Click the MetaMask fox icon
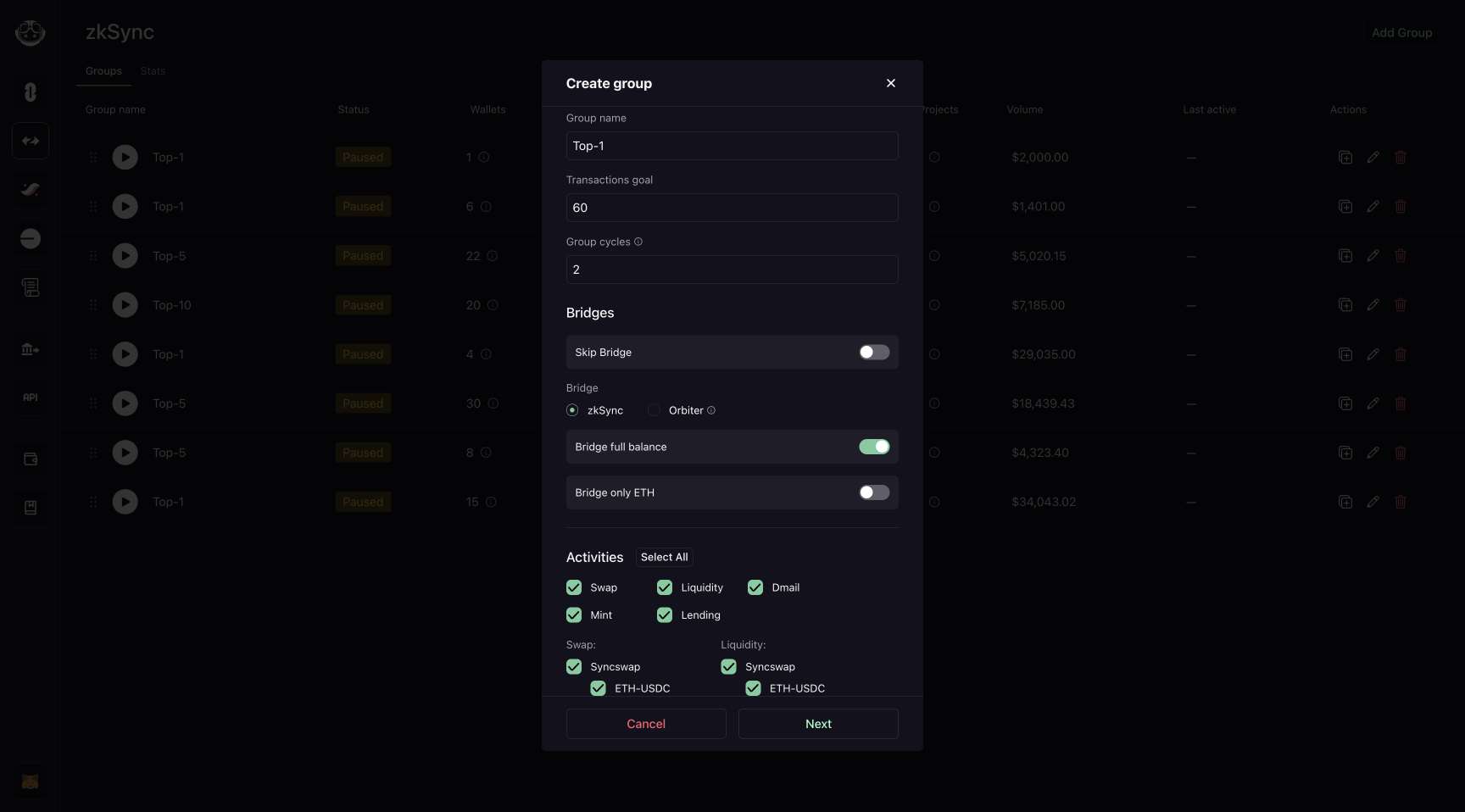This screenshot has width=1465, height=812. (30, 781)
